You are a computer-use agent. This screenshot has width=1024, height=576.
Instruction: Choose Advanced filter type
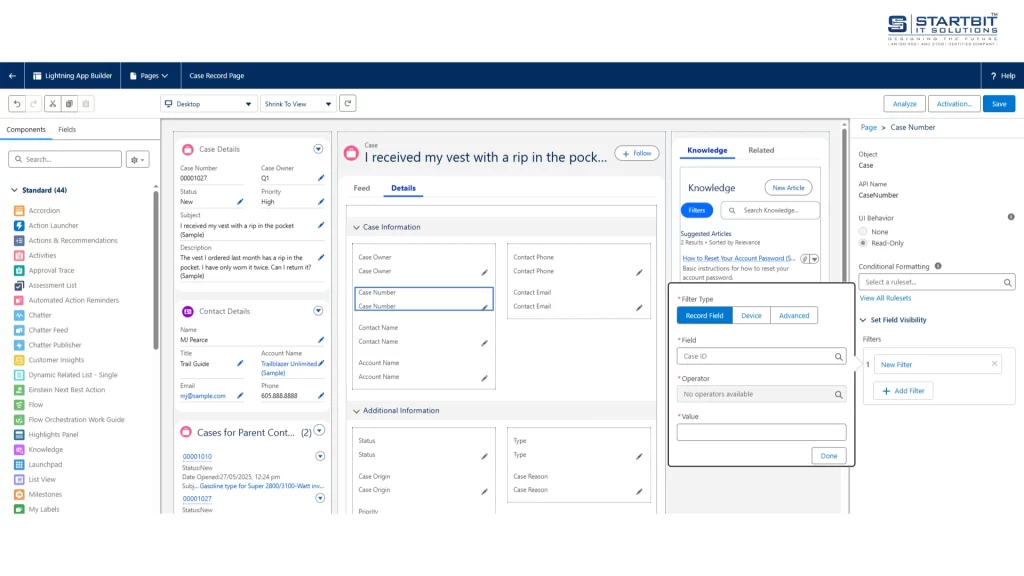794,315
